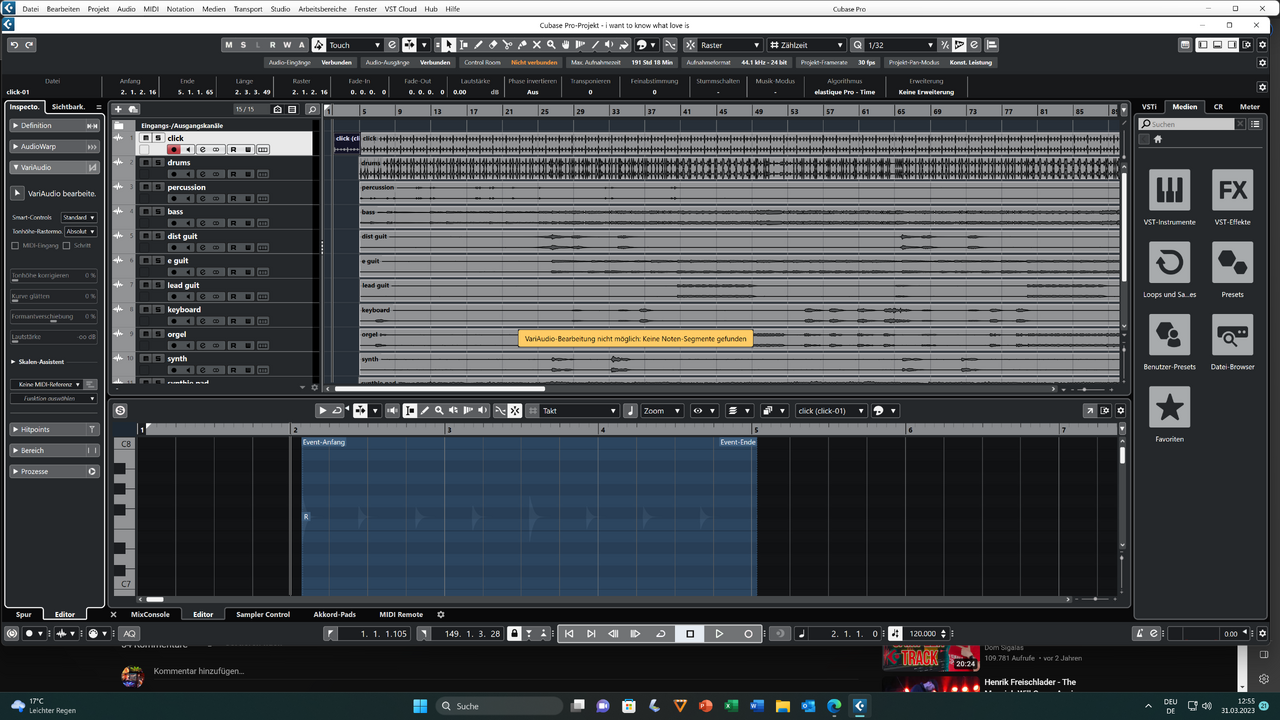The width and height of the screenshot is (1280, 720).
Task: Select the Split scissors tool
Action: click(507, 45)
